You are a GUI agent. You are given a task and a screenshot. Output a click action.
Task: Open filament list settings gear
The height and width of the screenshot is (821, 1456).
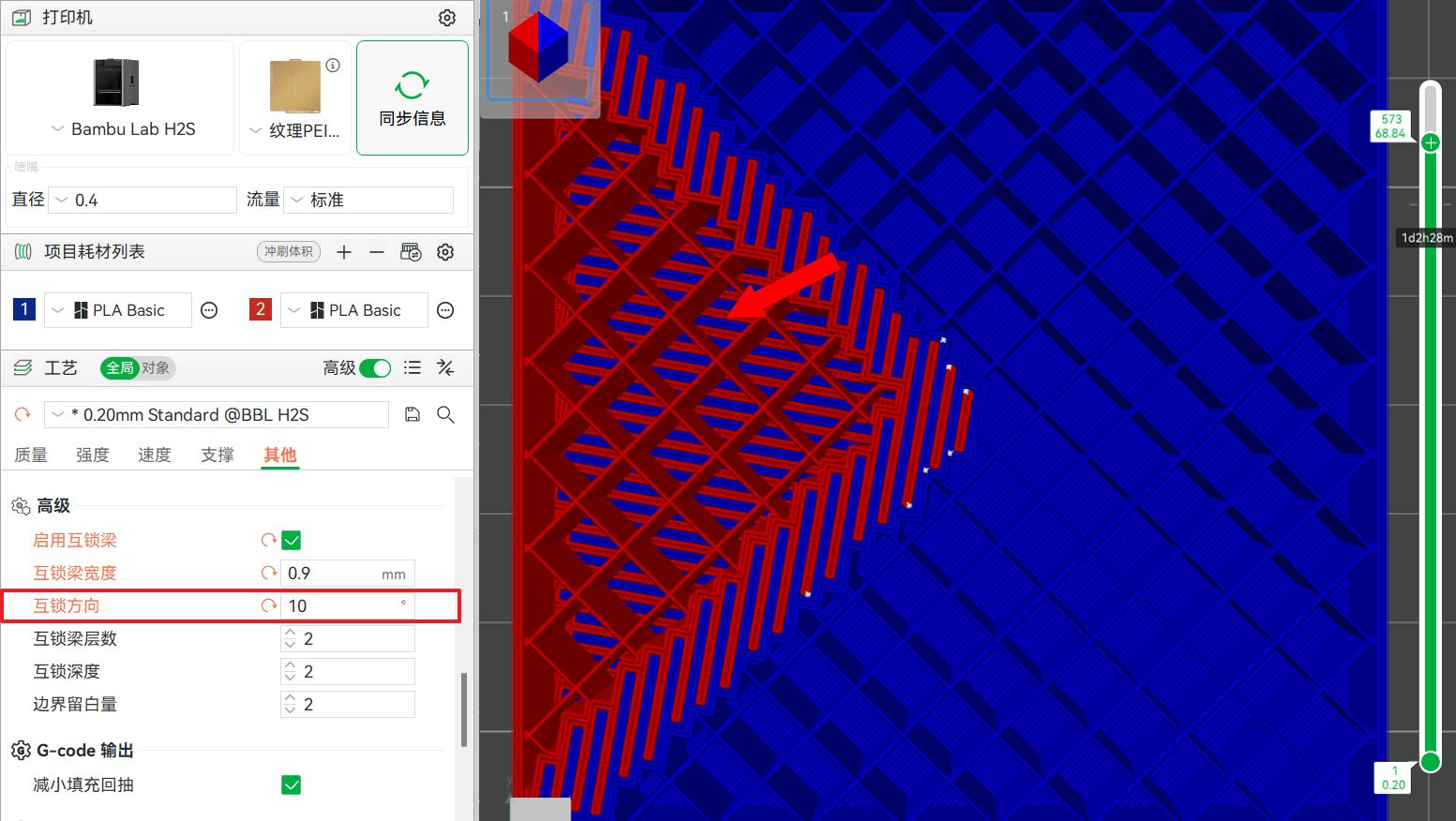445,252
